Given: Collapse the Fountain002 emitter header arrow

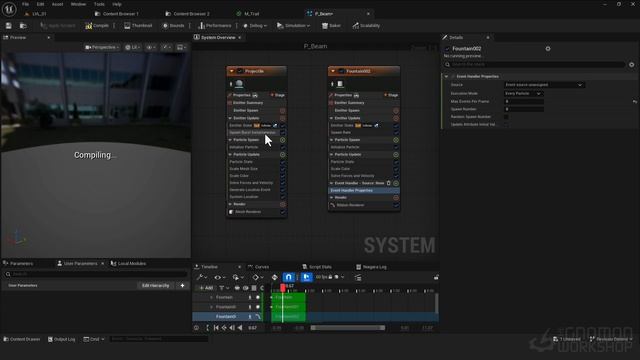Looking at the screenshot, I should pyautogui.click(x=333, y=71).
